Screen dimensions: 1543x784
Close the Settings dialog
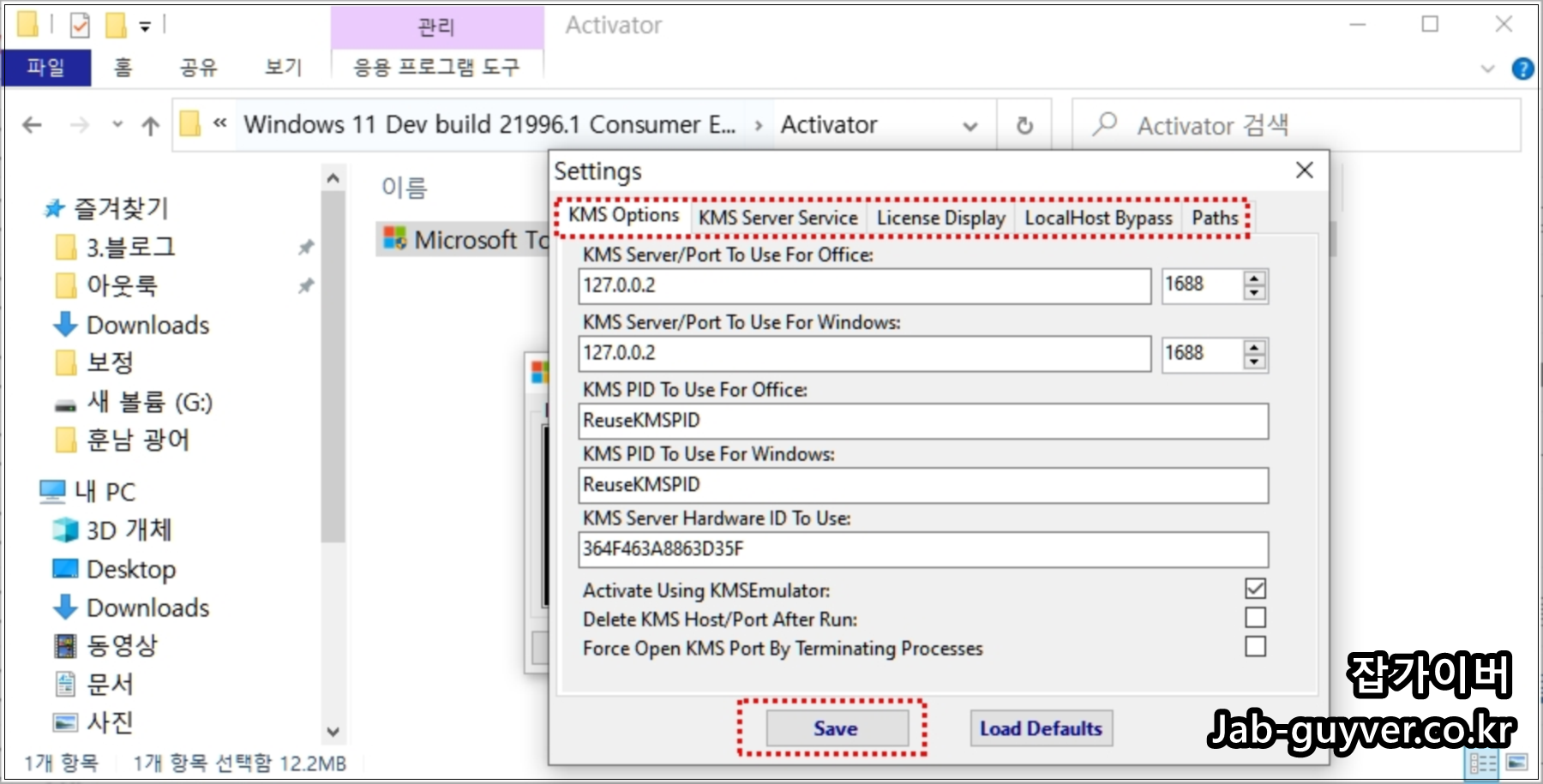(1305, 171)
